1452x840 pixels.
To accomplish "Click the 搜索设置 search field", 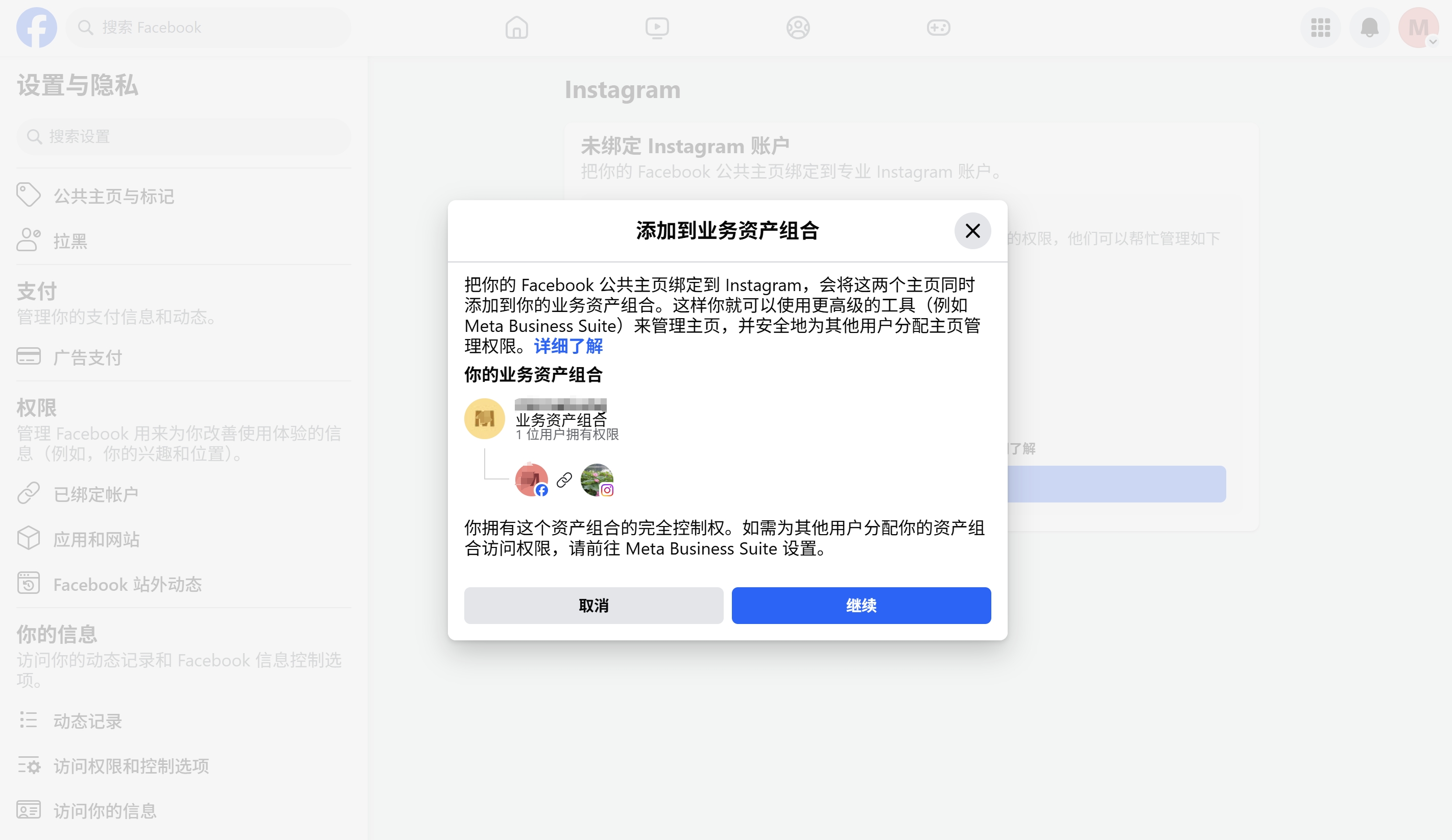I will 183,136.
